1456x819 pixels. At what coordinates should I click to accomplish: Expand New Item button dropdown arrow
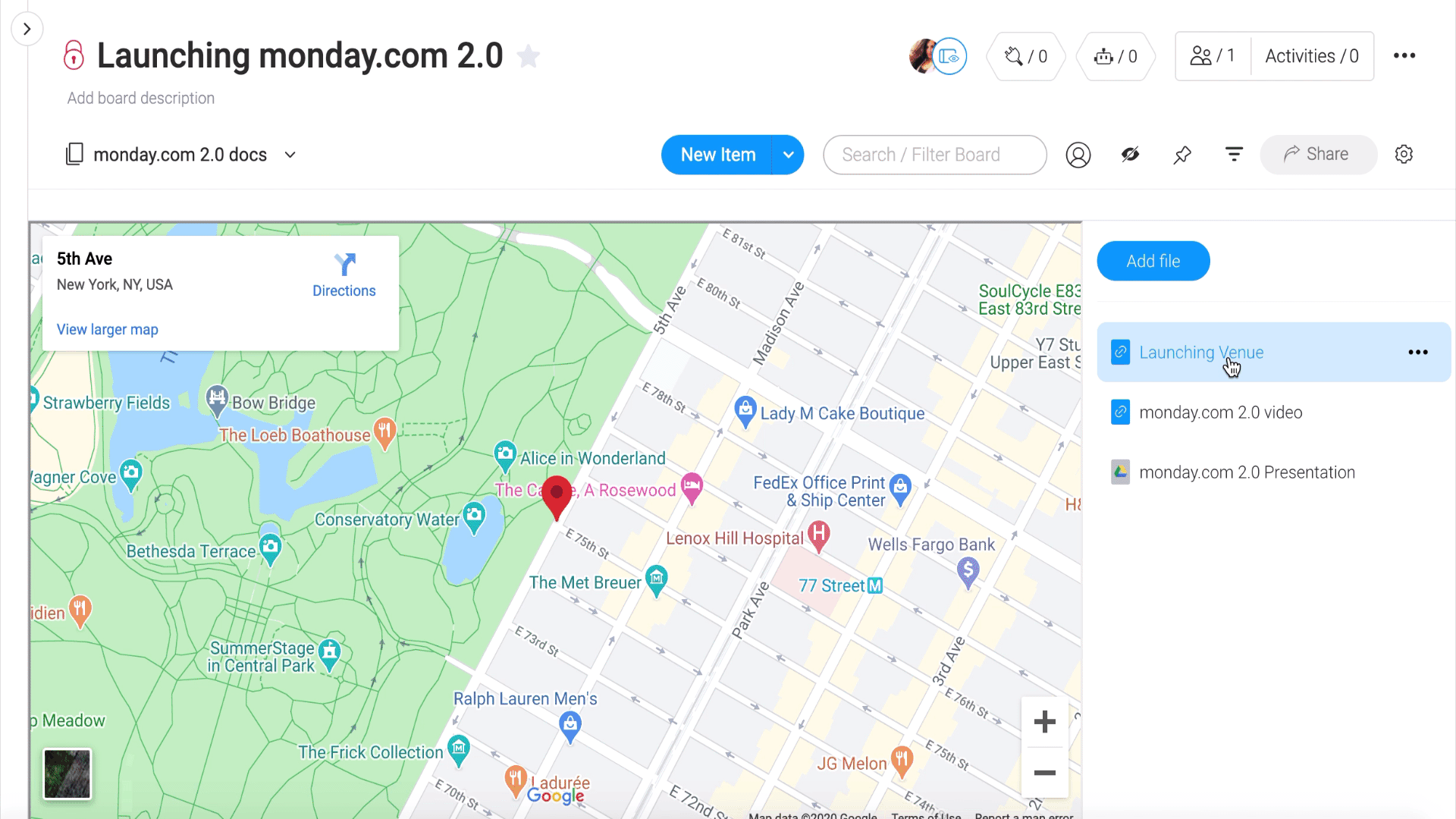pyautogui.click(x=787, y=154)
